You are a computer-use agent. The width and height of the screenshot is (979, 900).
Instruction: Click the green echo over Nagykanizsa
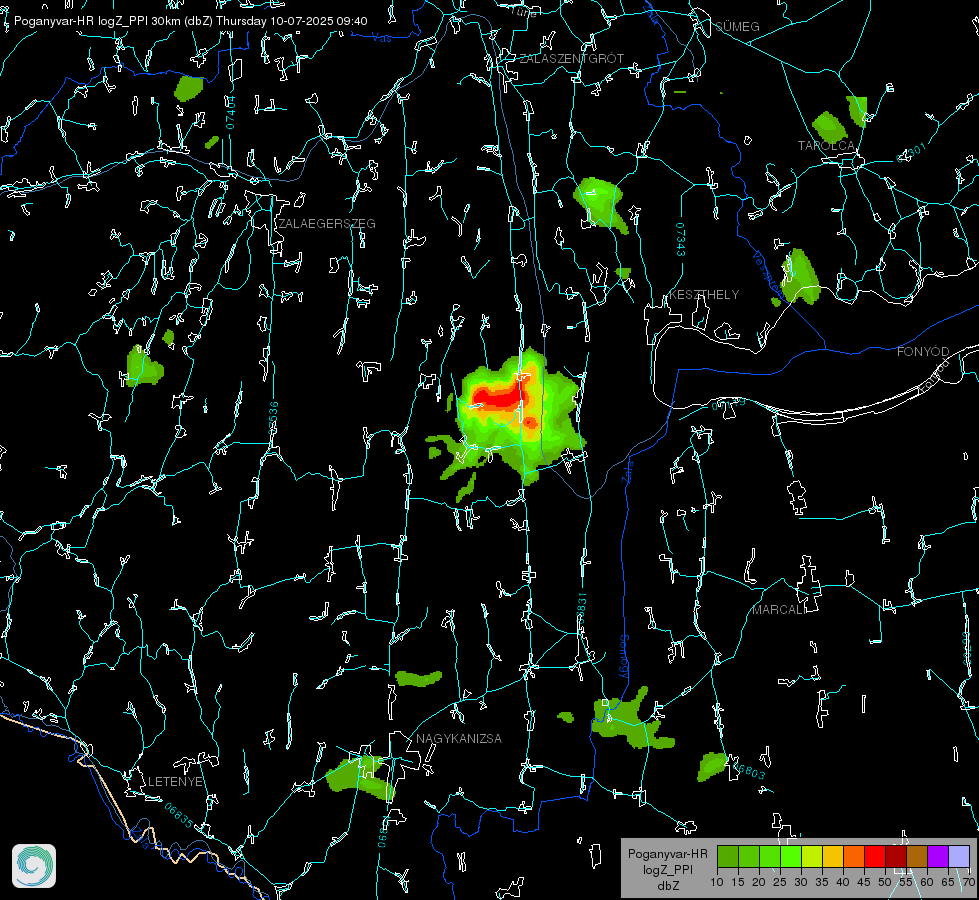point(360,778)
